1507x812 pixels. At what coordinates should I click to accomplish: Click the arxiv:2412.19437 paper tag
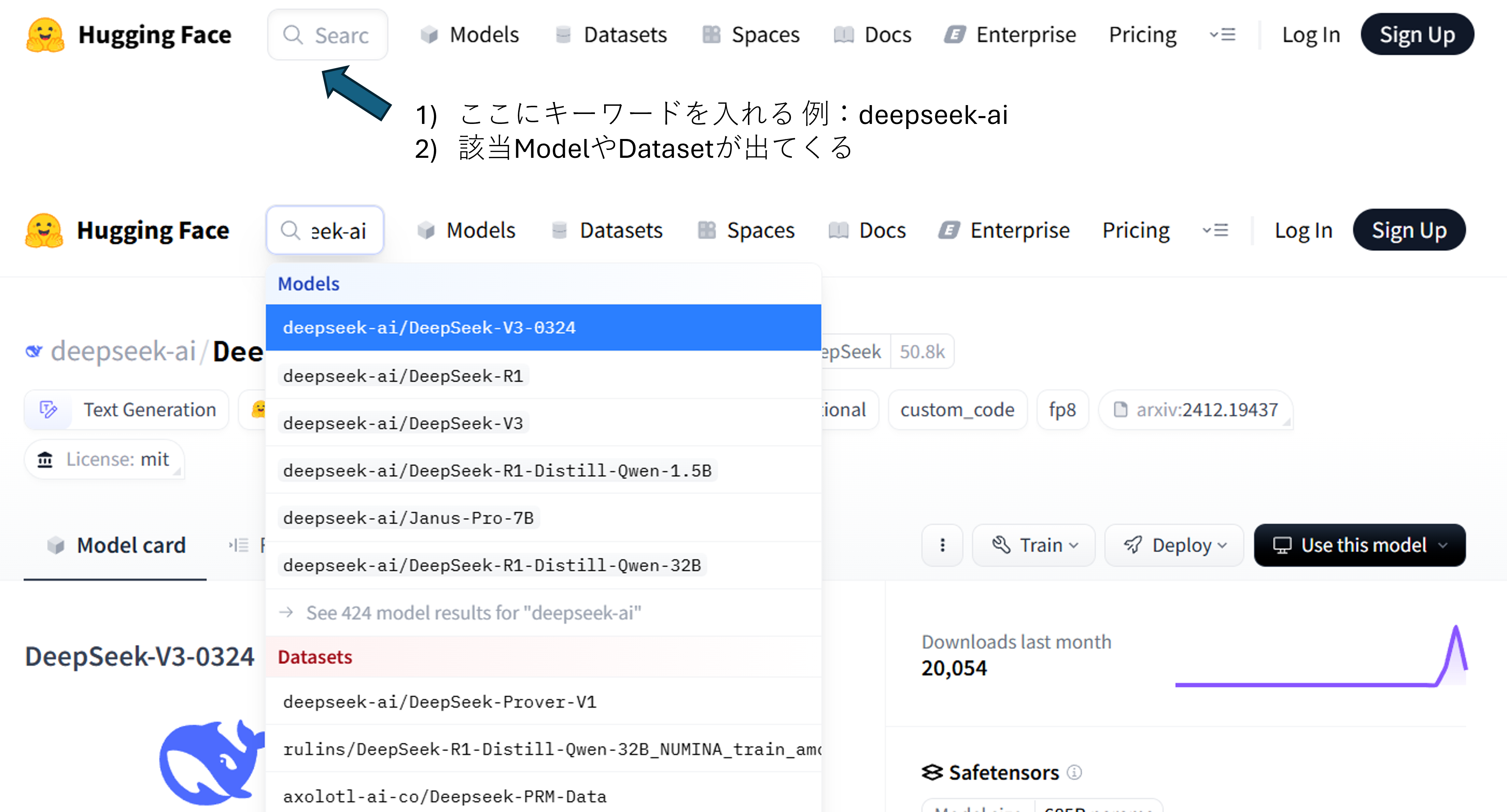[1196, 410]
